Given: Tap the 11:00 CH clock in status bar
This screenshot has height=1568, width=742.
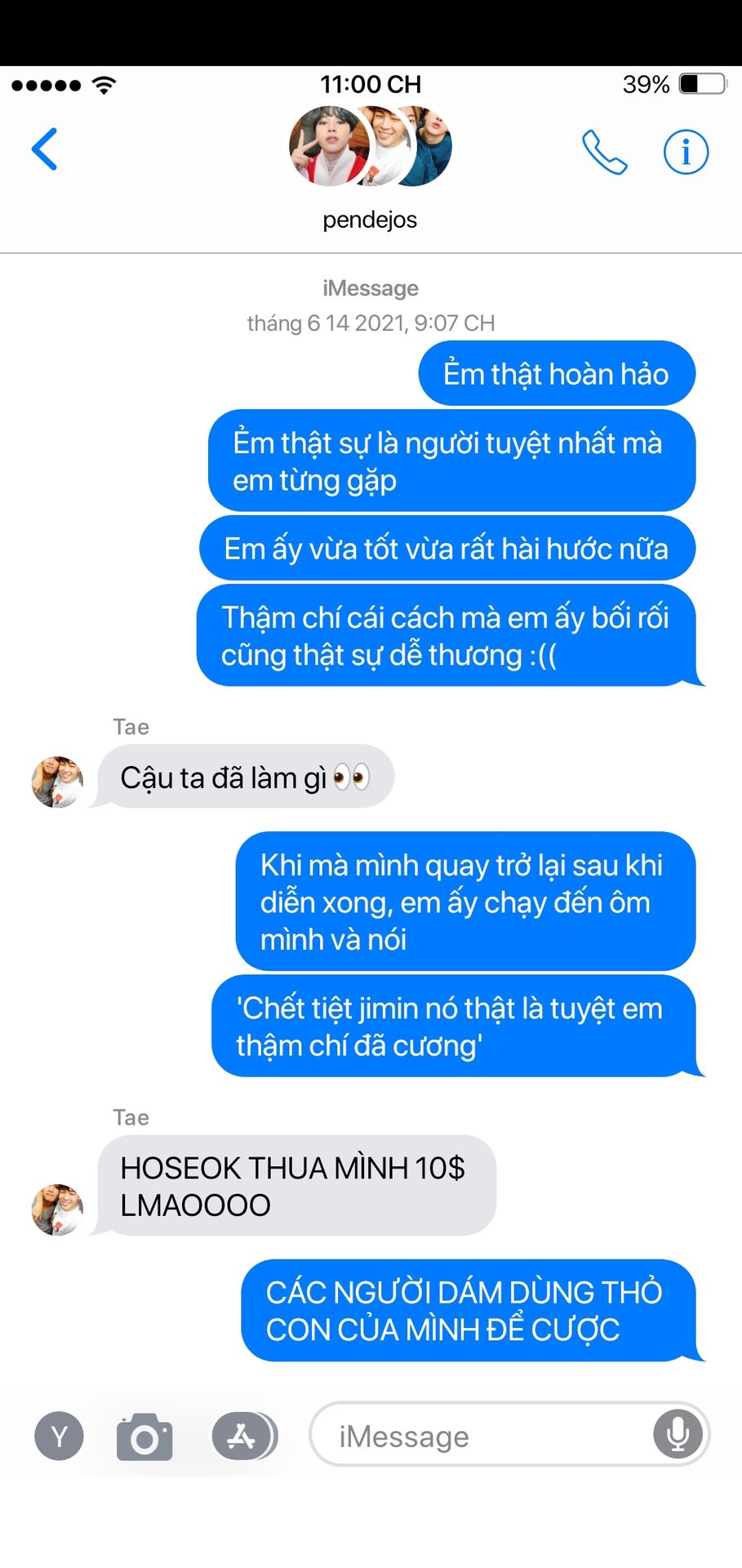Looking at the screenshot, I should click(x=371, y=84).
